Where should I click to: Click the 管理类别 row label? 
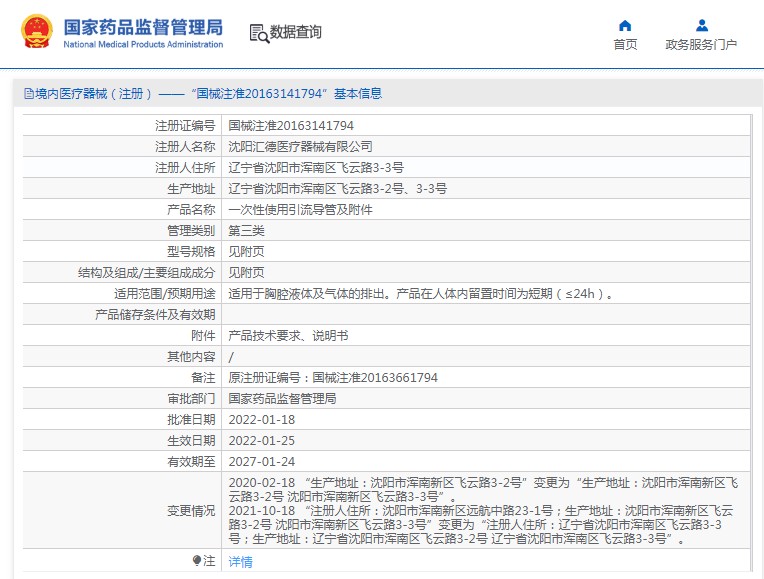click(191, 231)
